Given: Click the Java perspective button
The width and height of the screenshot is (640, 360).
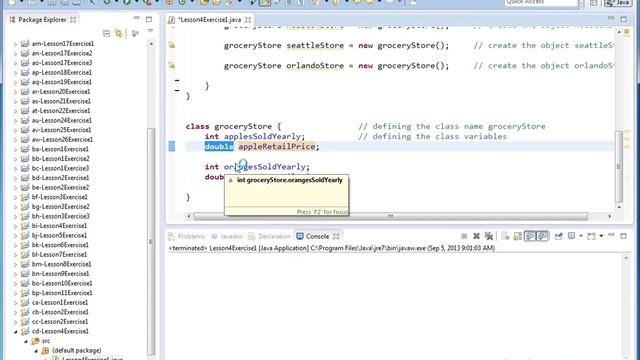Looking at the screenshot, I should point(618,2).
